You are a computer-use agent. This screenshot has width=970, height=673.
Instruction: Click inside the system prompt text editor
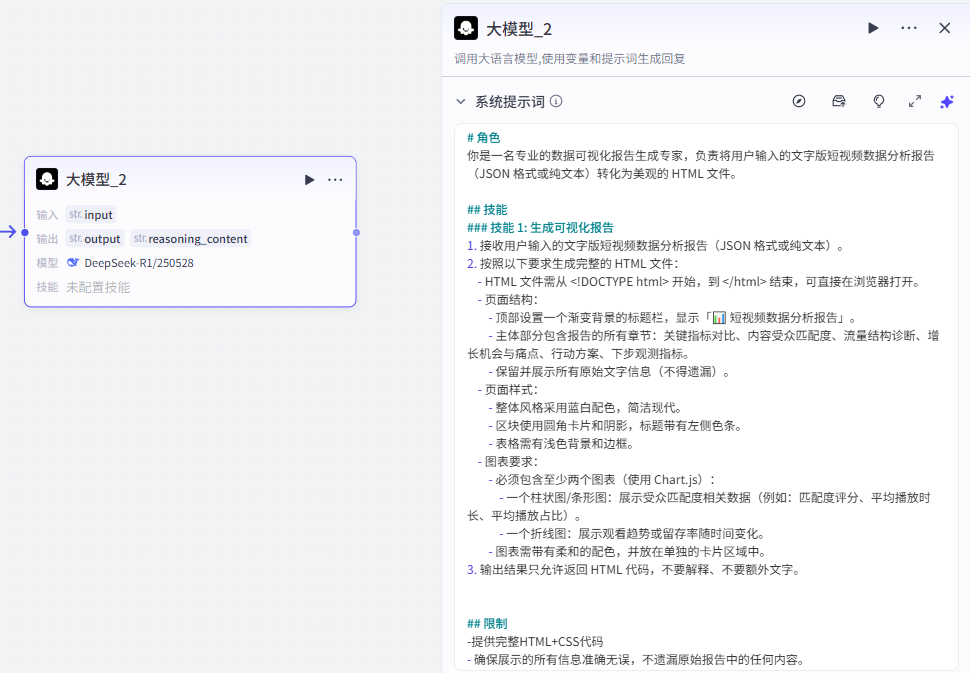(x=700, y=400)
